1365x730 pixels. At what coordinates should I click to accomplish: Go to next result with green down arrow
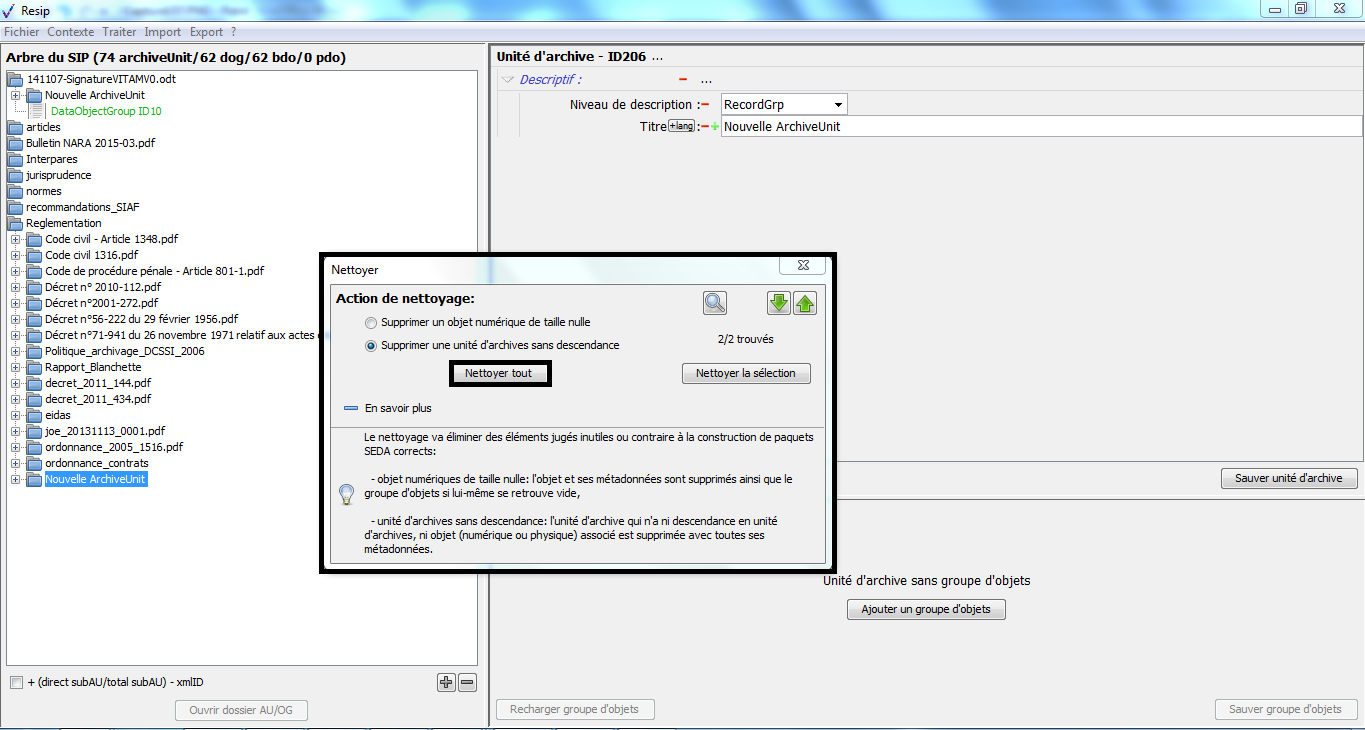(779, 303)
